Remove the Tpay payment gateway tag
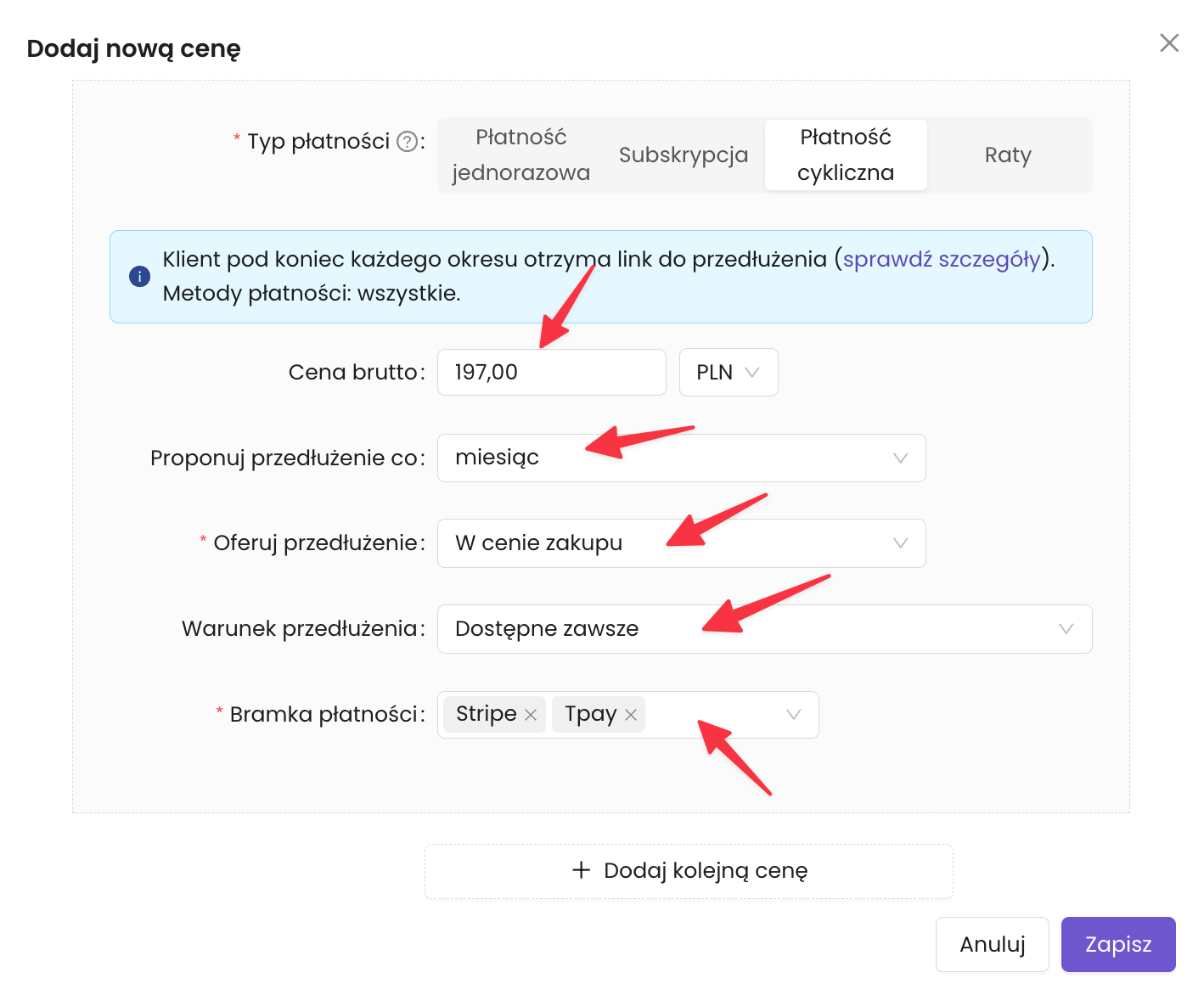This screenshot has width=1204, height=995. (x=631, y=715)
